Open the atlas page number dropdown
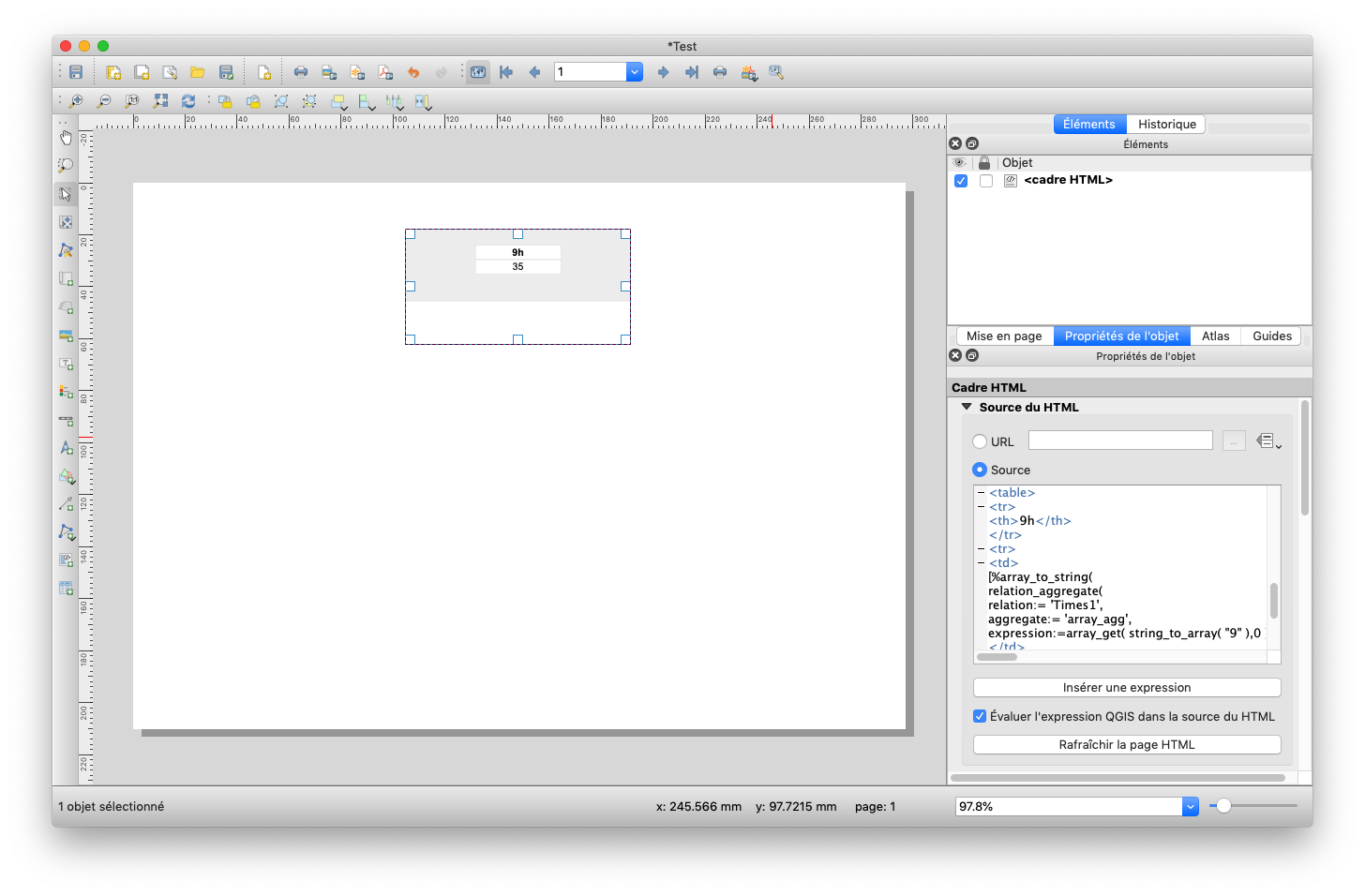1365x896 pixels. point(635,72)
